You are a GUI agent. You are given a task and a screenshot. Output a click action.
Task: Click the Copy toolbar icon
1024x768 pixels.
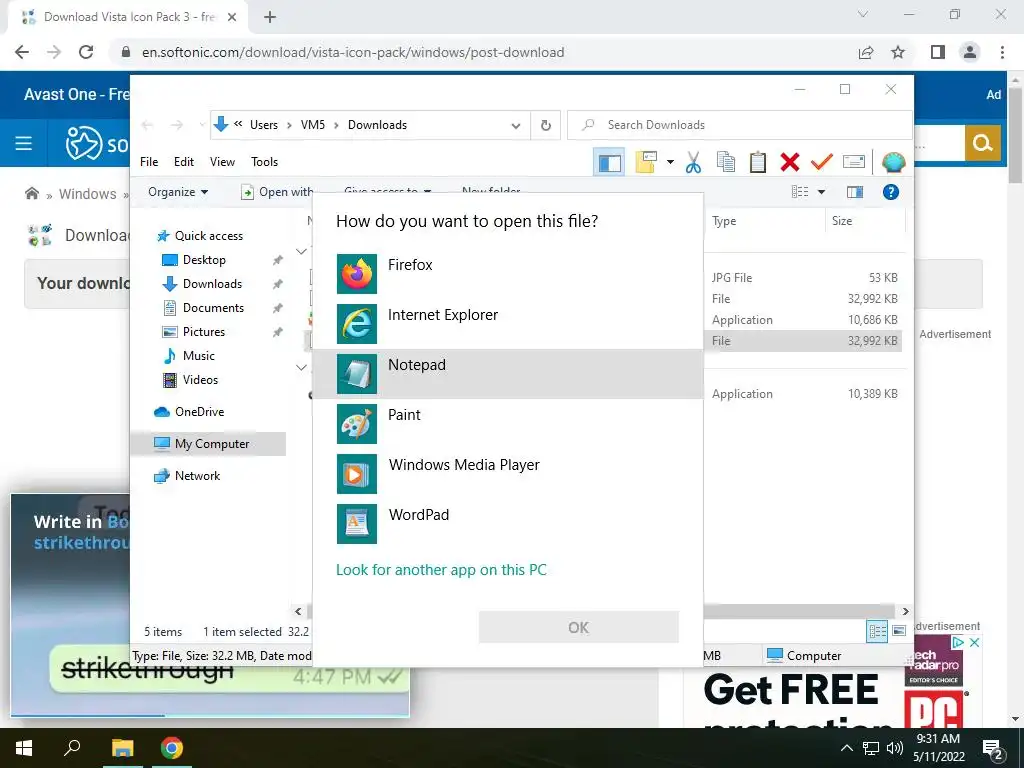726,162
